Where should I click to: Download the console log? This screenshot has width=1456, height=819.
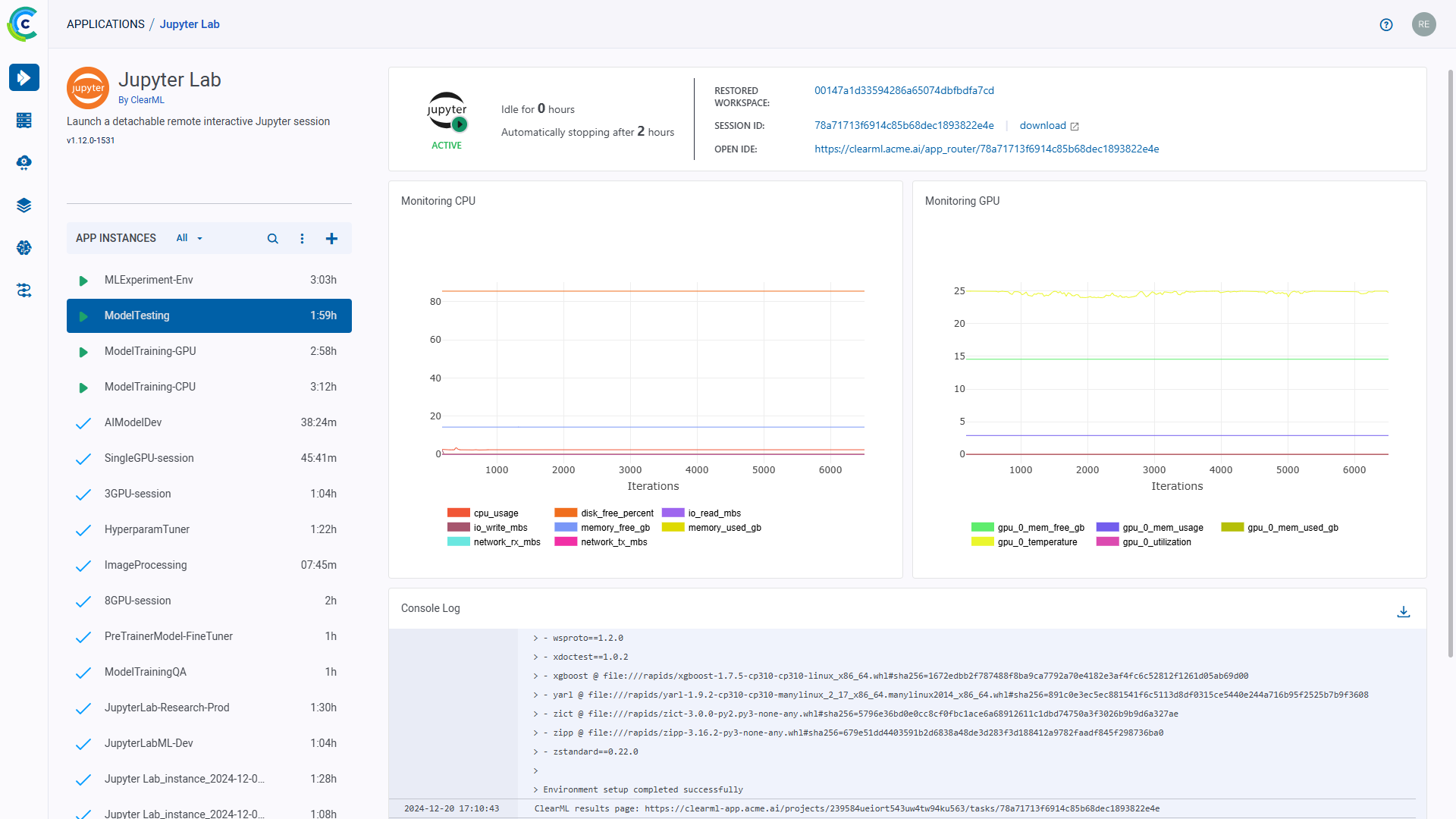click(1404, 611)
